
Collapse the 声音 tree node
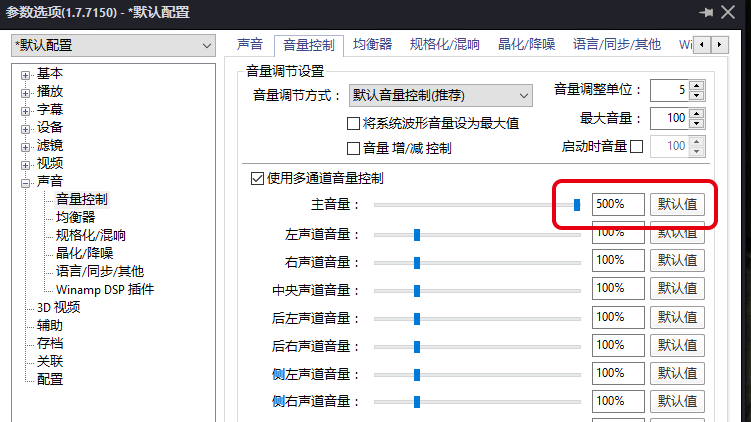click(x=25, y=182)
